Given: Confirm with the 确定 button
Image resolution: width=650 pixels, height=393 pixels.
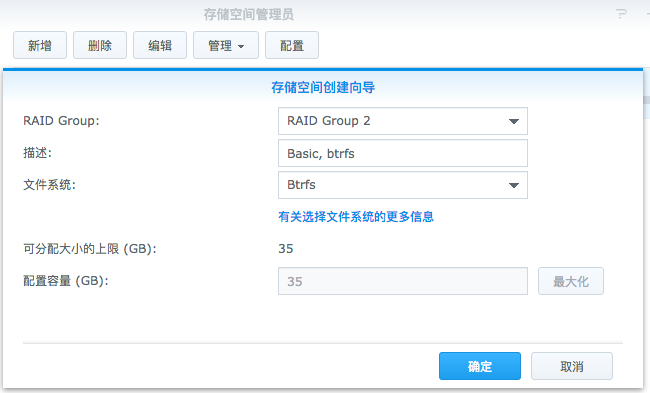Looking at the screenshot, I should [480, 366].
